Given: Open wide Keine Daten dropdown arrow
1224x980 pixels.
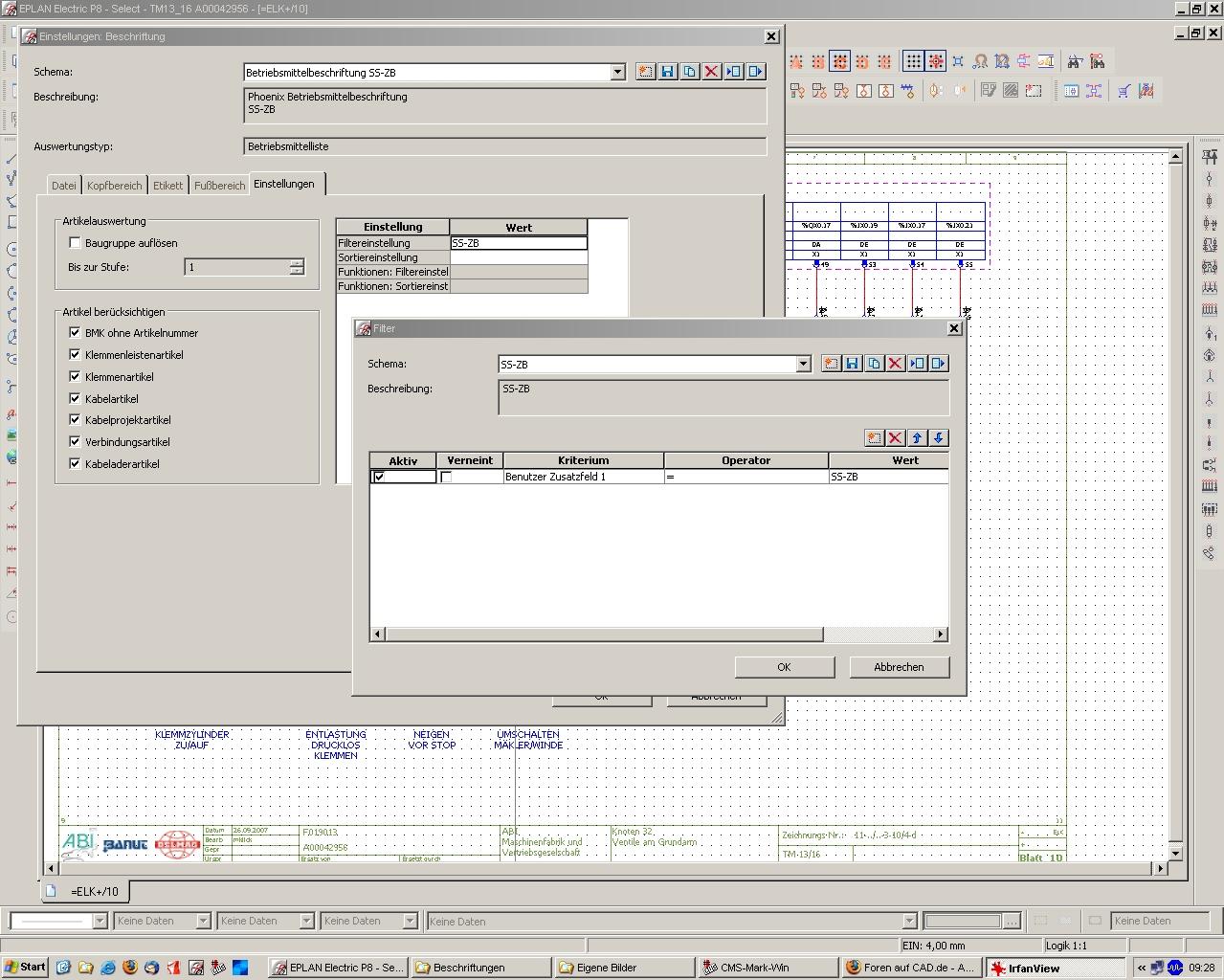Looking at the screenshot, I should tap(909, 921).
